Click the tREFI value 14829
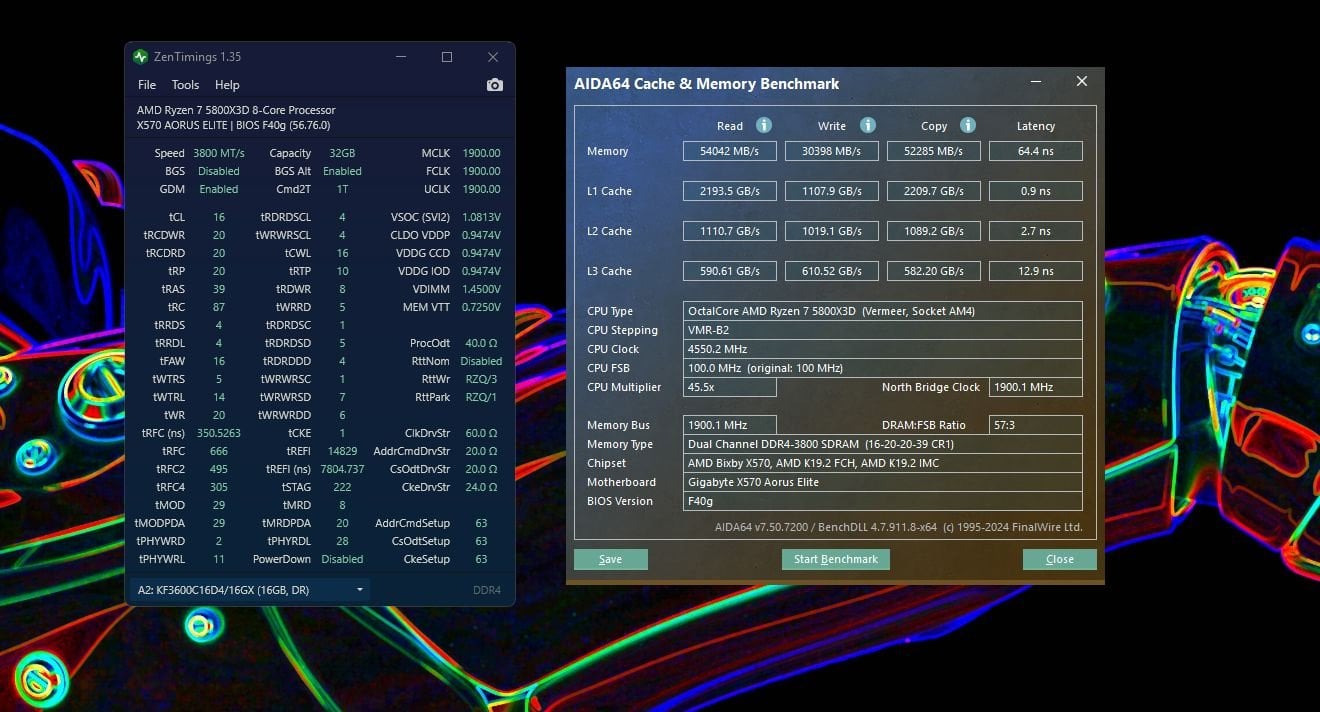The height and width of the screenshot is (712, 1320). 342,451
